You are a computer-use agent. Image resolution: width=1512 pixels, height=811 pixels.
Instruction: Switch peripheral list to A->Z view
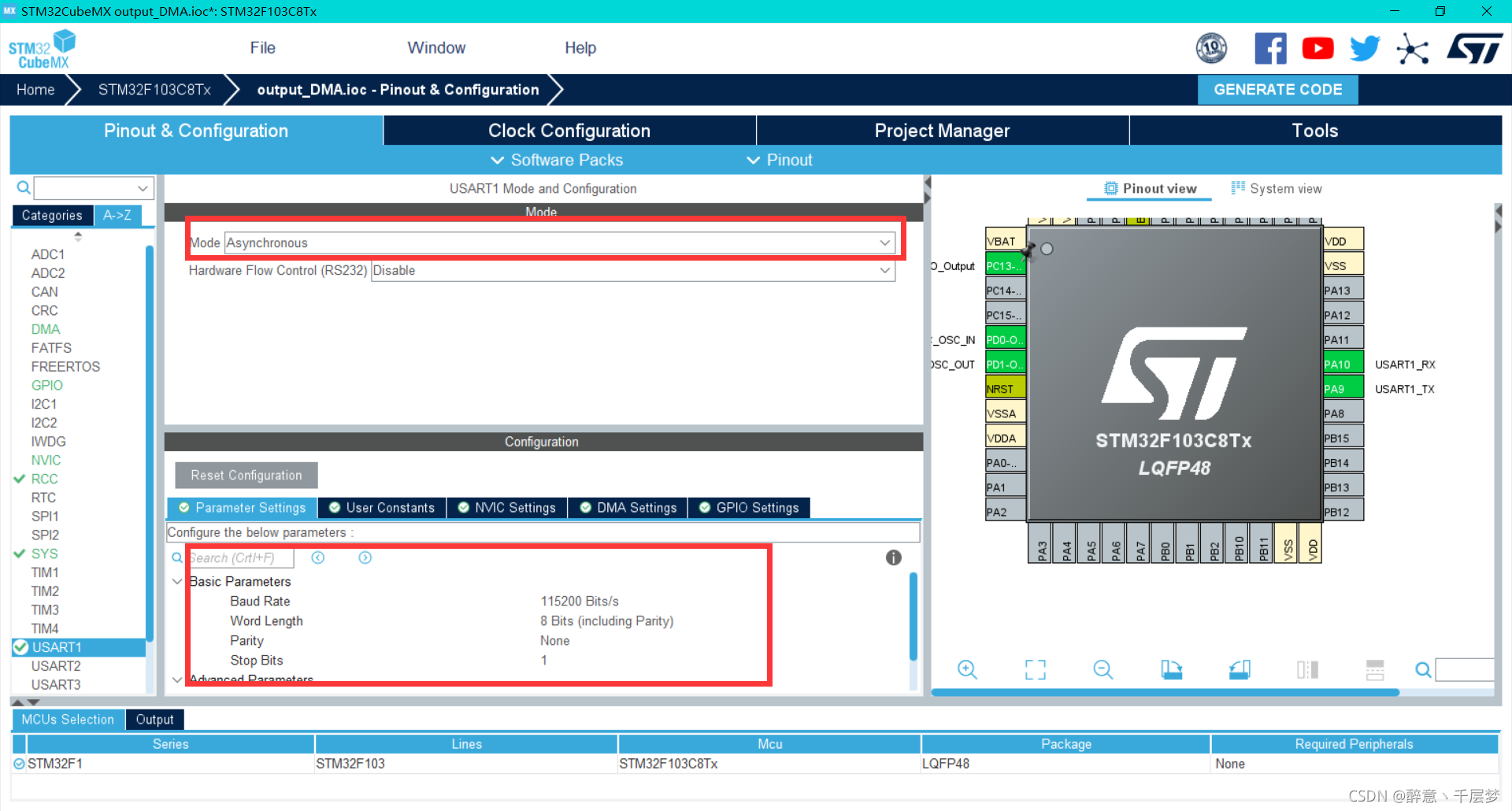117,215
